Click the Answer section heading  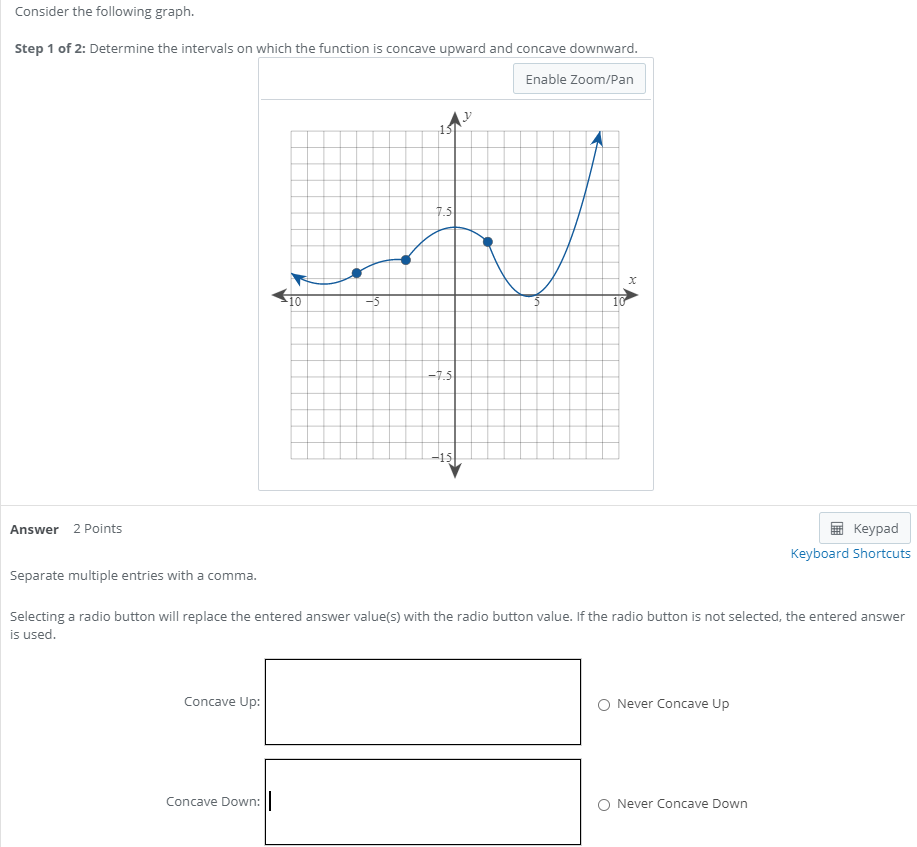[34, 529]
